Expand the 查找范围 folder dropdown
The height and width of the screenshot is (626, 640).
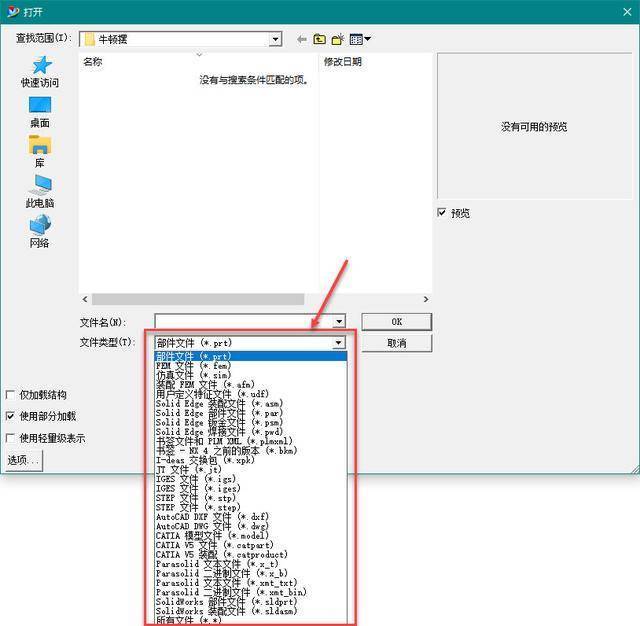pyautogui.click(x=276, y=39)
